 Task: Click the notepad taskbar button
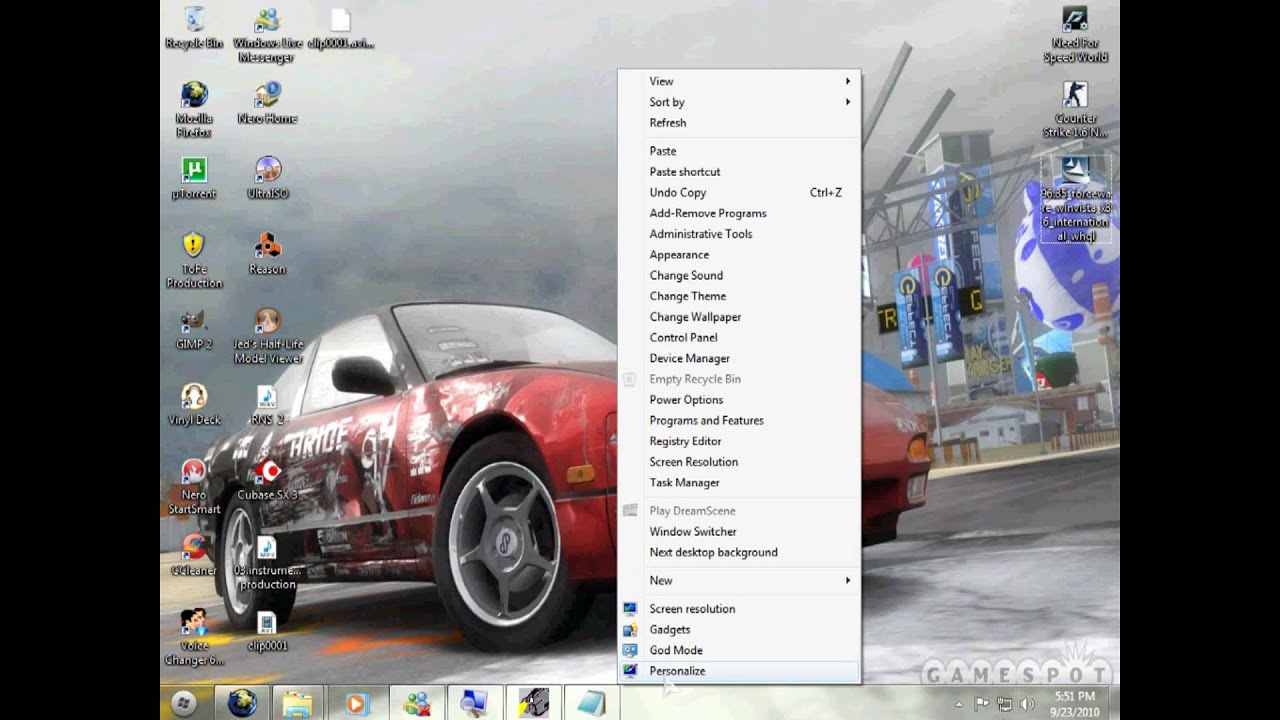(x=591, y=703)
